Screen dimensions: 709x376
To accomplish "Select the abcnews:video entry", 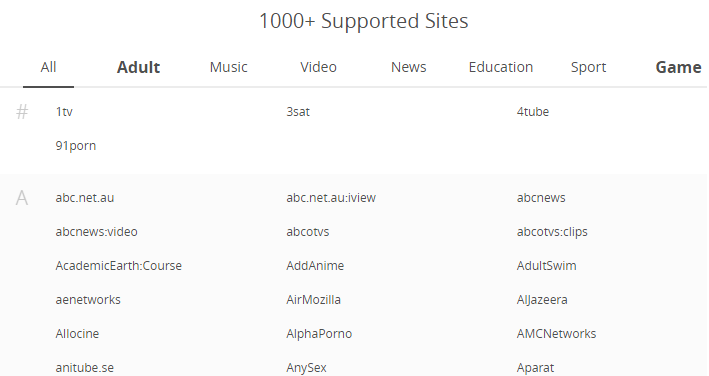I will (96, 231).
